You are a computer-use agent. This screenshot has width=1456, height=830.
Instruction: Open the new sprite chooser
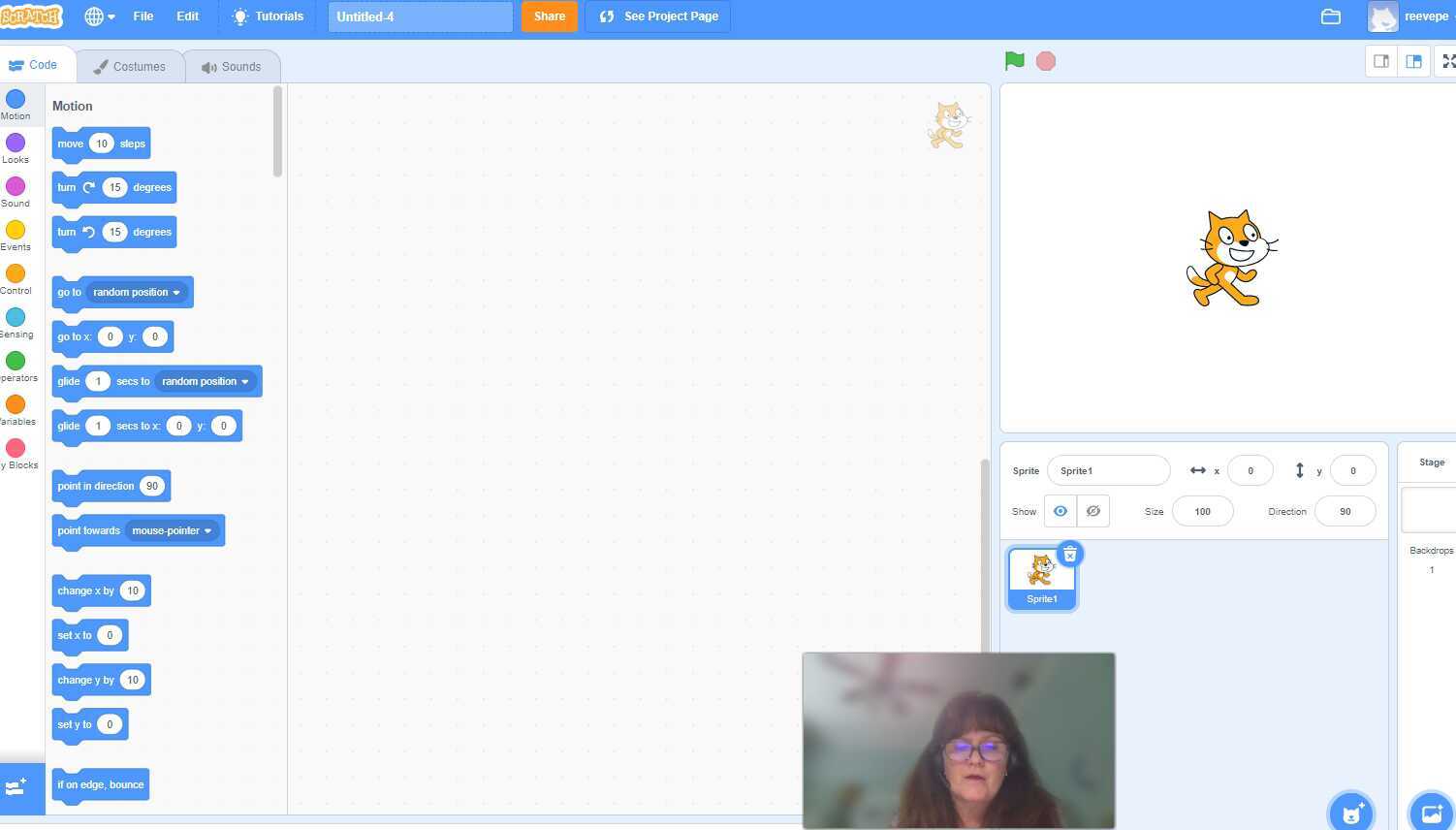[1351, 812]
